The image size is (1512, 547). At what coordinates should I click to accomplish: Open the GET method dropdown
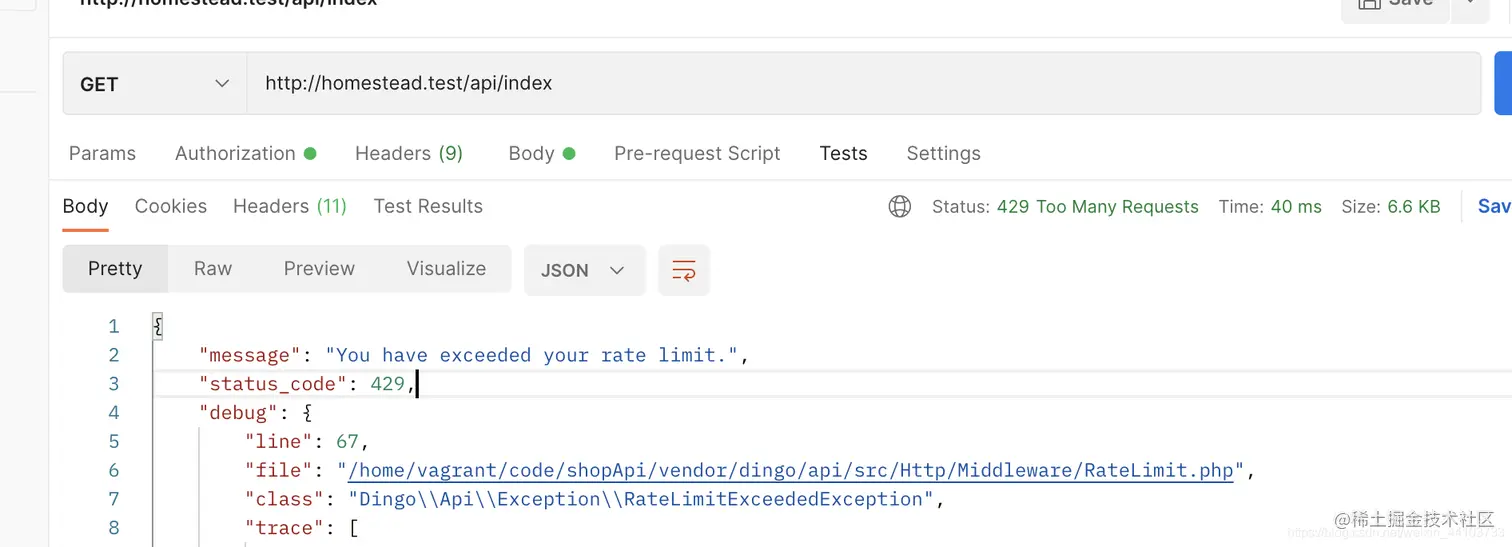pos(155,84)
